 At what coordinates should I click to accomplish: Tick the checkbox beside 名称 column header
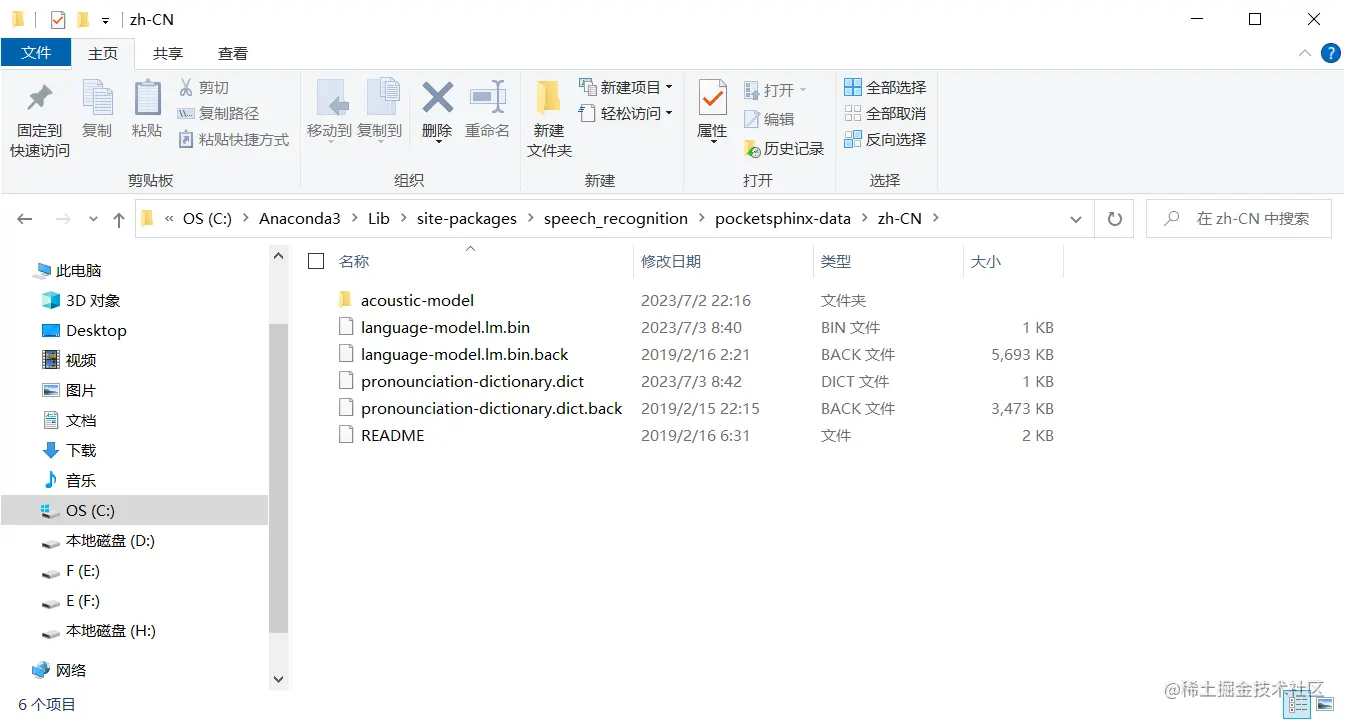tap(315, 260)
